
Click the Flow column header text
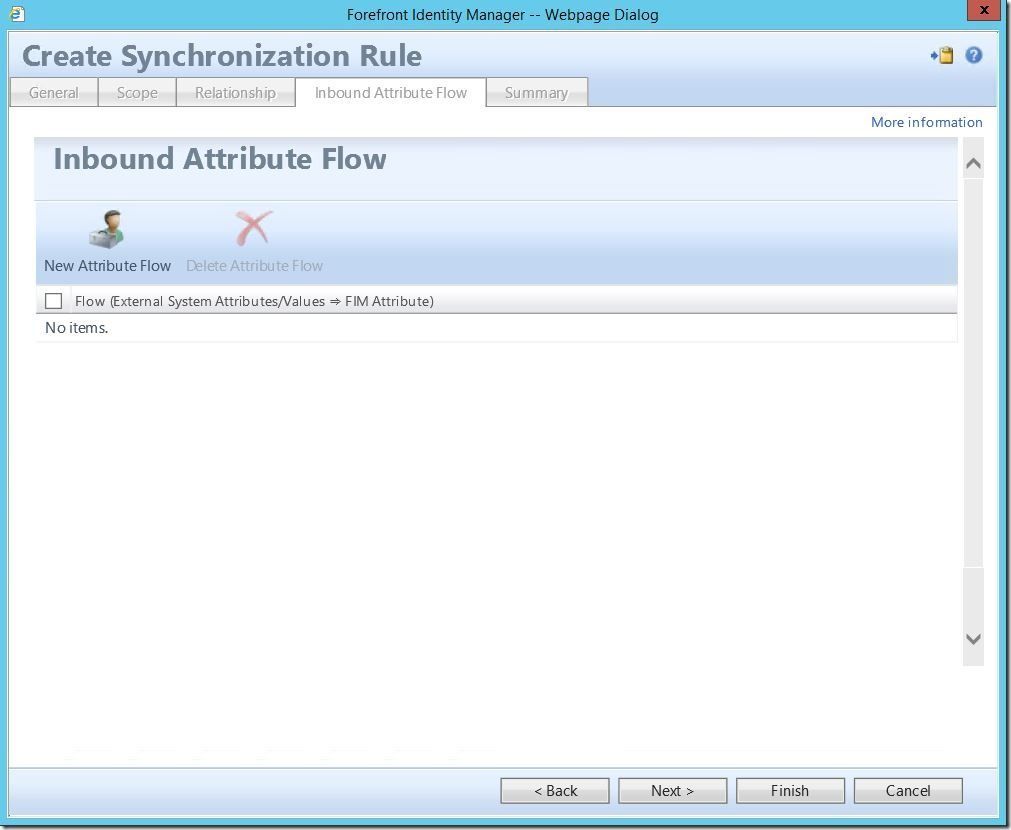[x=254, y=301]
